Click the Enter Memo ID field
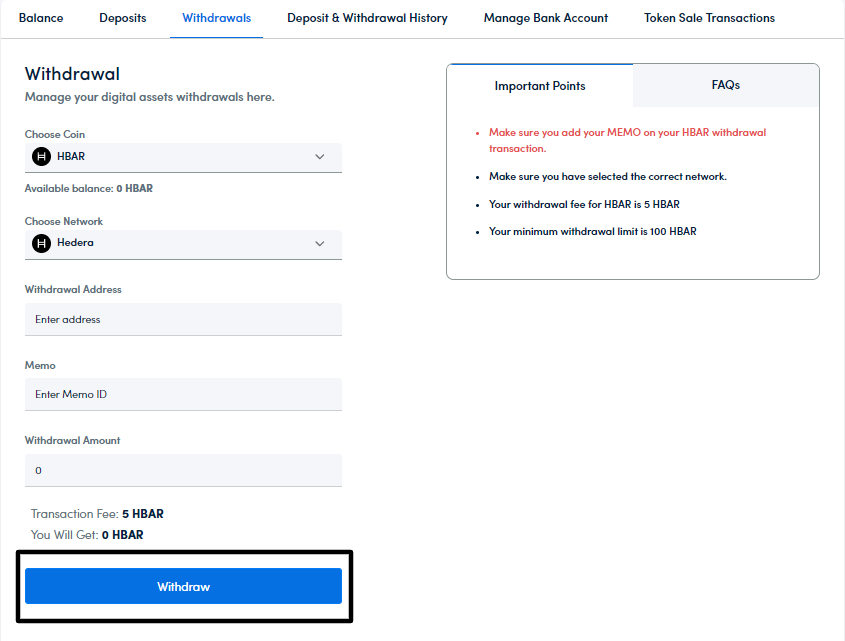845x641 pixels. pyautogui.click(x=183, y=394)
